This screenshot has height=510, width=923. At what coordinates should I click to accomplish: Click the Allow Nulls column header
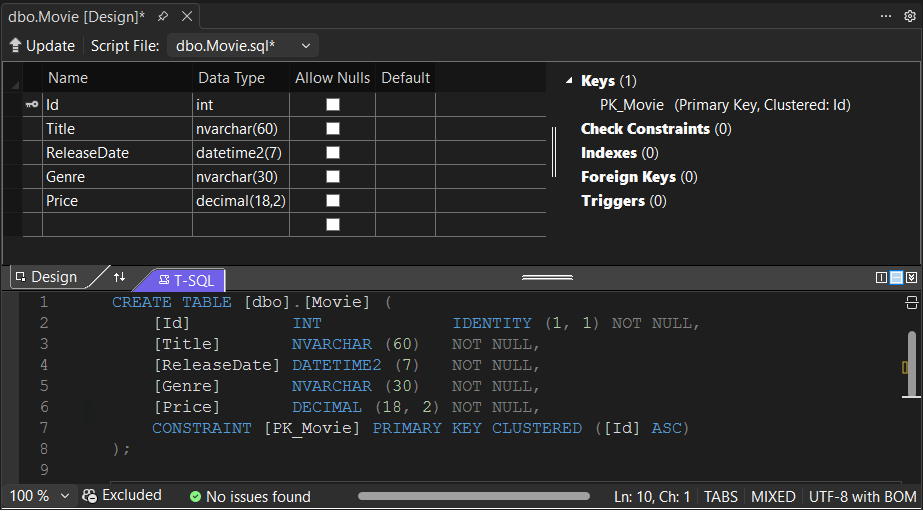click(x=333, y=78)
